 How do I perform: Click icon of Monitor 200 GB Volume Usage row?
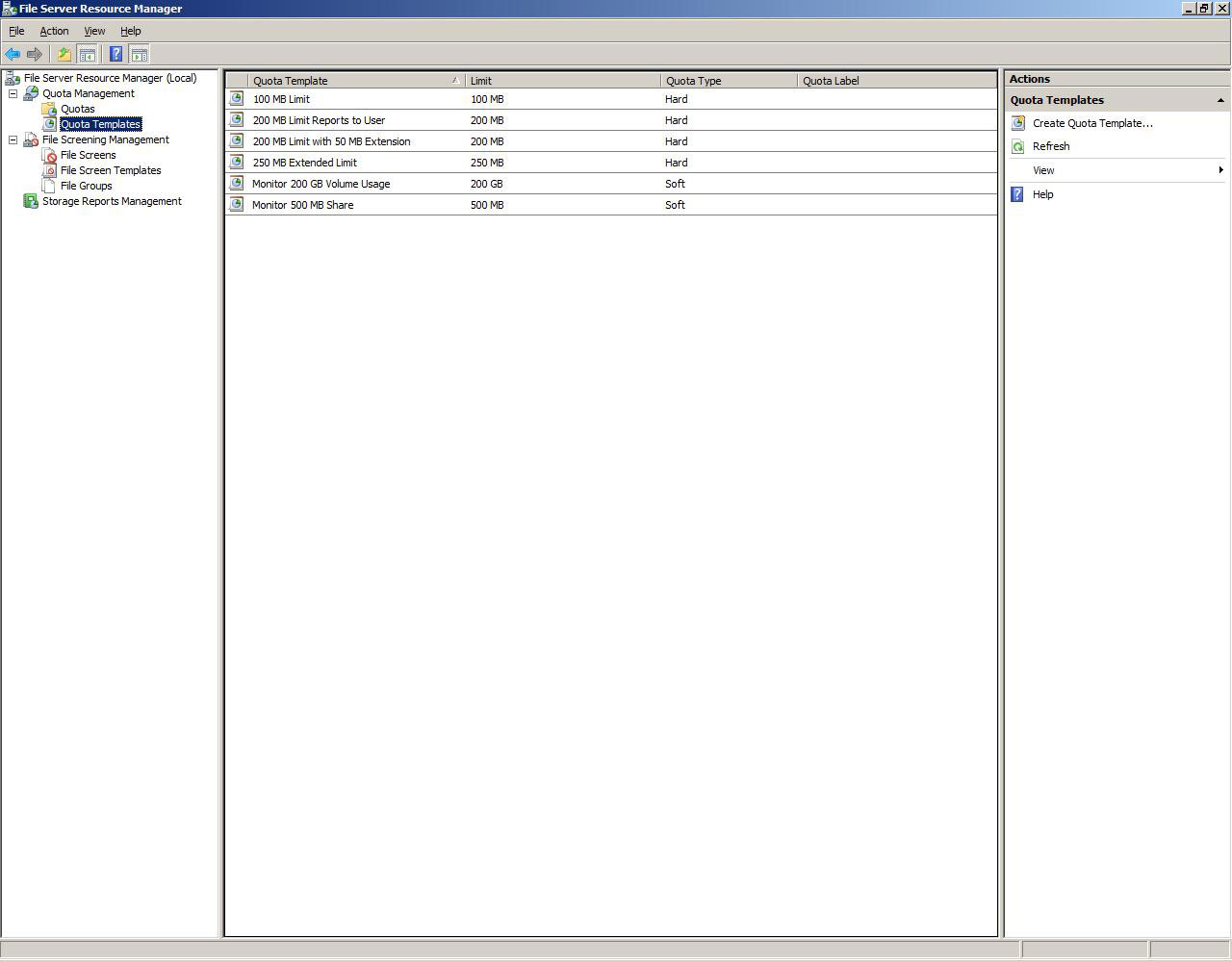237,183
